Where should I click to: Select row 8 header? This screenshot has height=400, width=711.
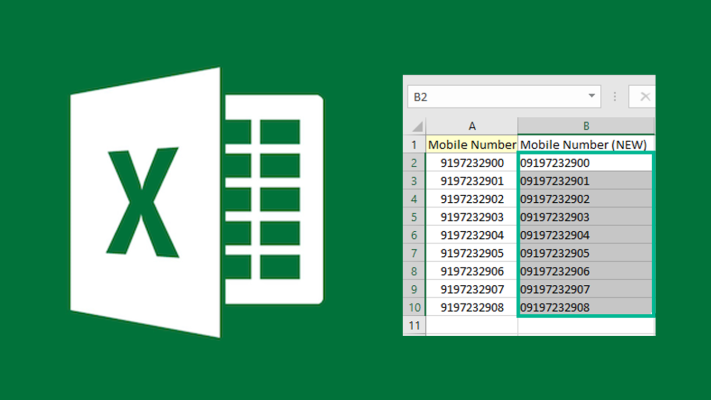tap(414, 271)
